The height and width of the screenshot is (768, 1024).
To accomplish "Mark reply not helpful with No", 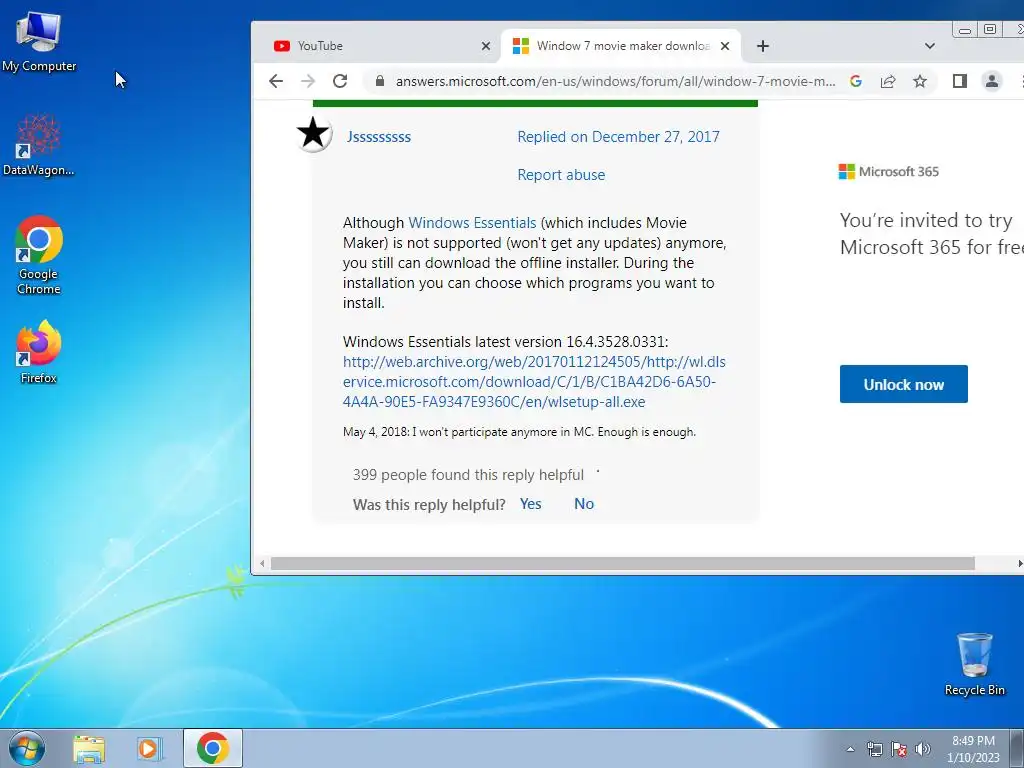I will 584,504.
